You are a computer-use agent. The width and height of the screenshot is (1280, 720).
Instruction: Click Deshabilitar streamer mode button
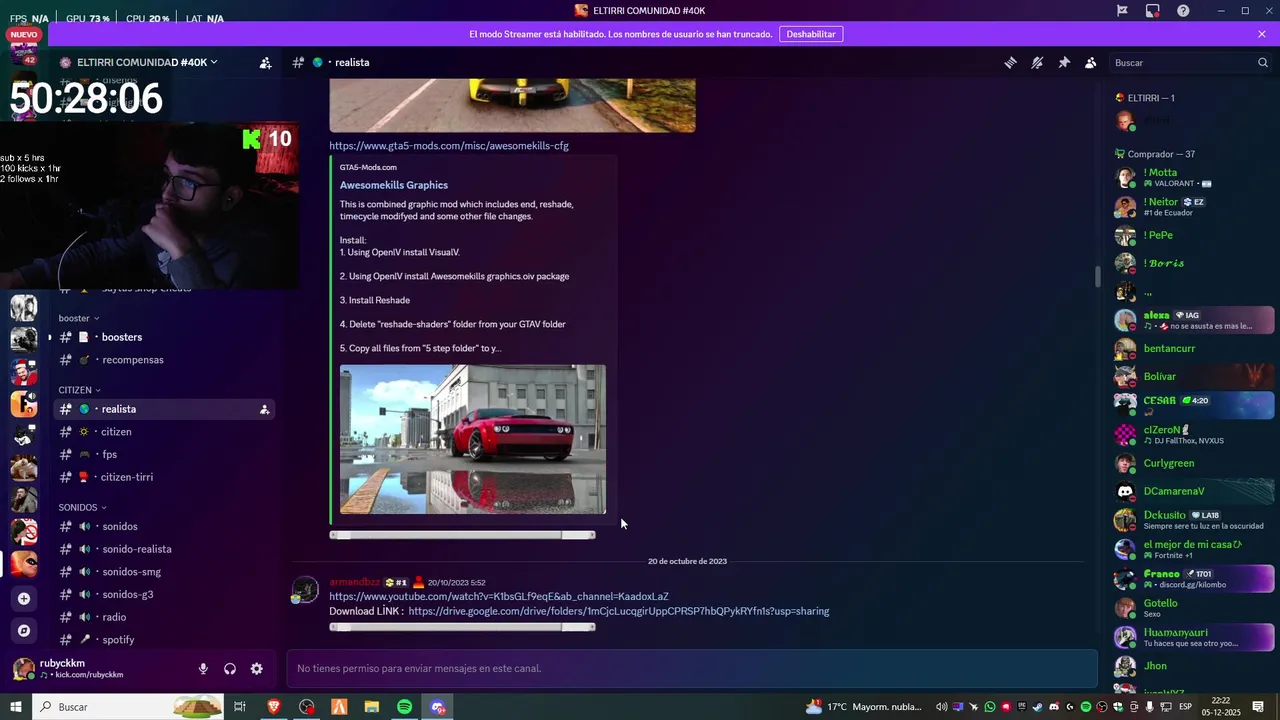point(811,34)
